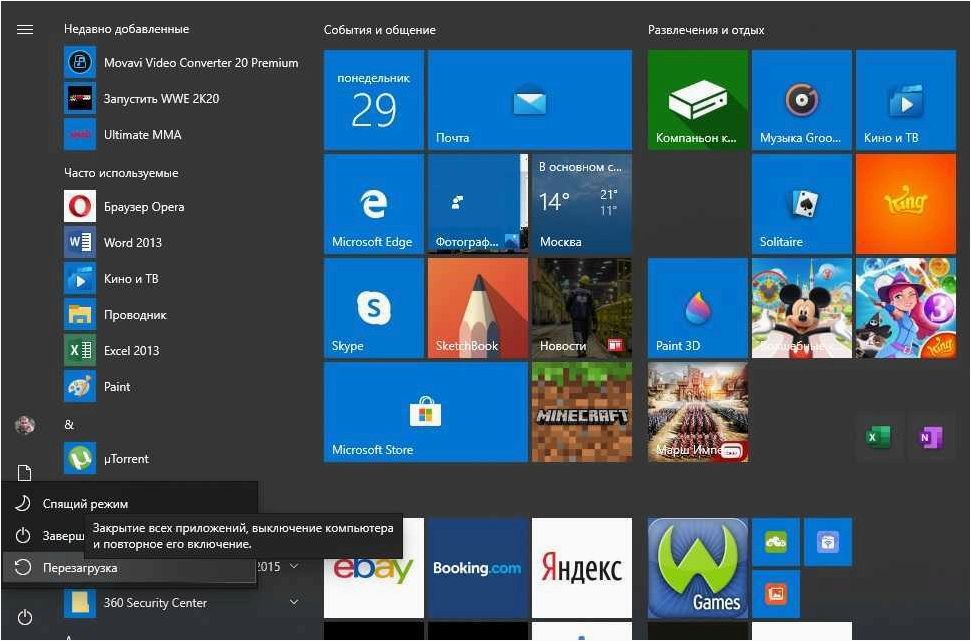Open the Microsoft Edge tile

point(374,204)
